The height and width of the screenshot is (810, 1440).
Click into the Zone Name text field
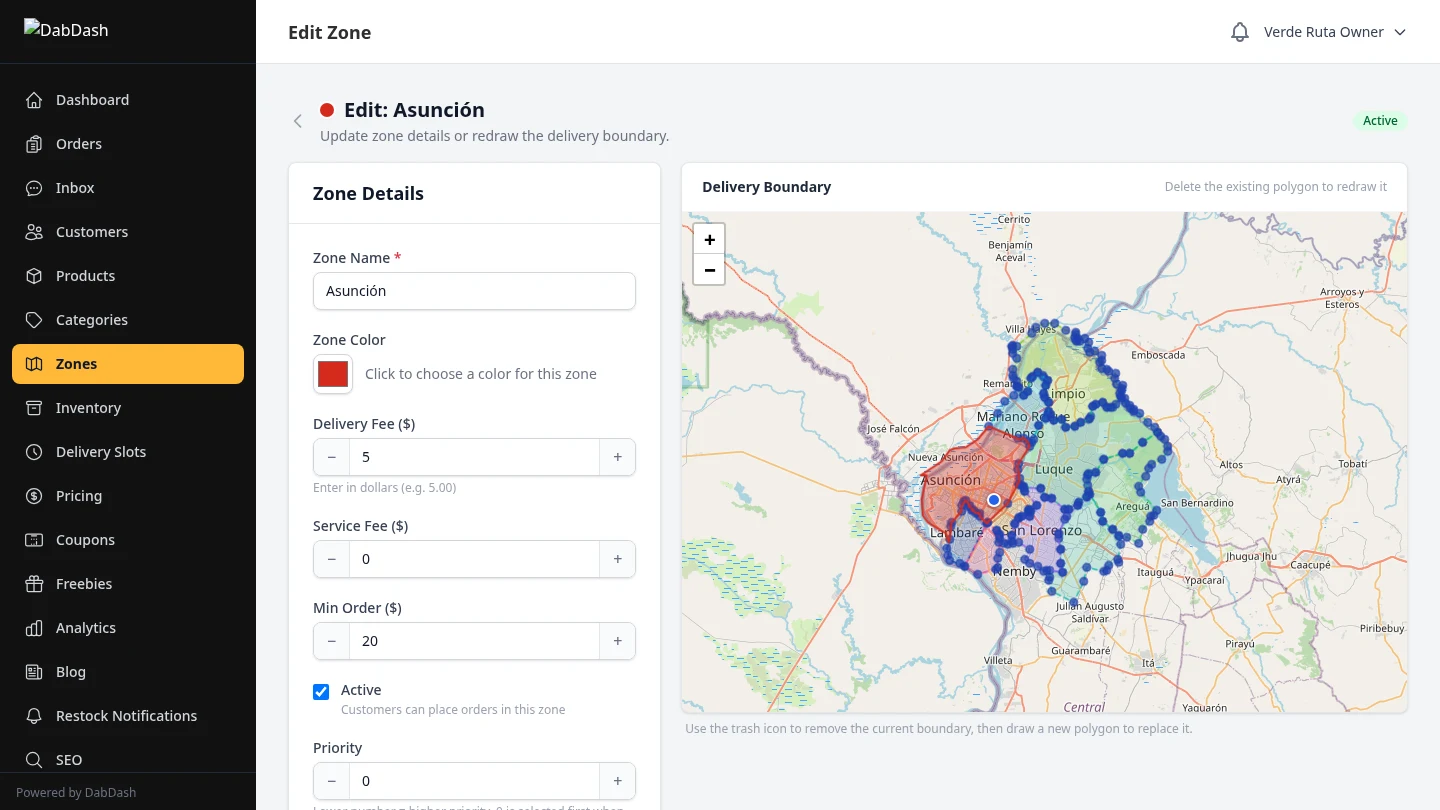pyautogui.click(x=474, y=291)
